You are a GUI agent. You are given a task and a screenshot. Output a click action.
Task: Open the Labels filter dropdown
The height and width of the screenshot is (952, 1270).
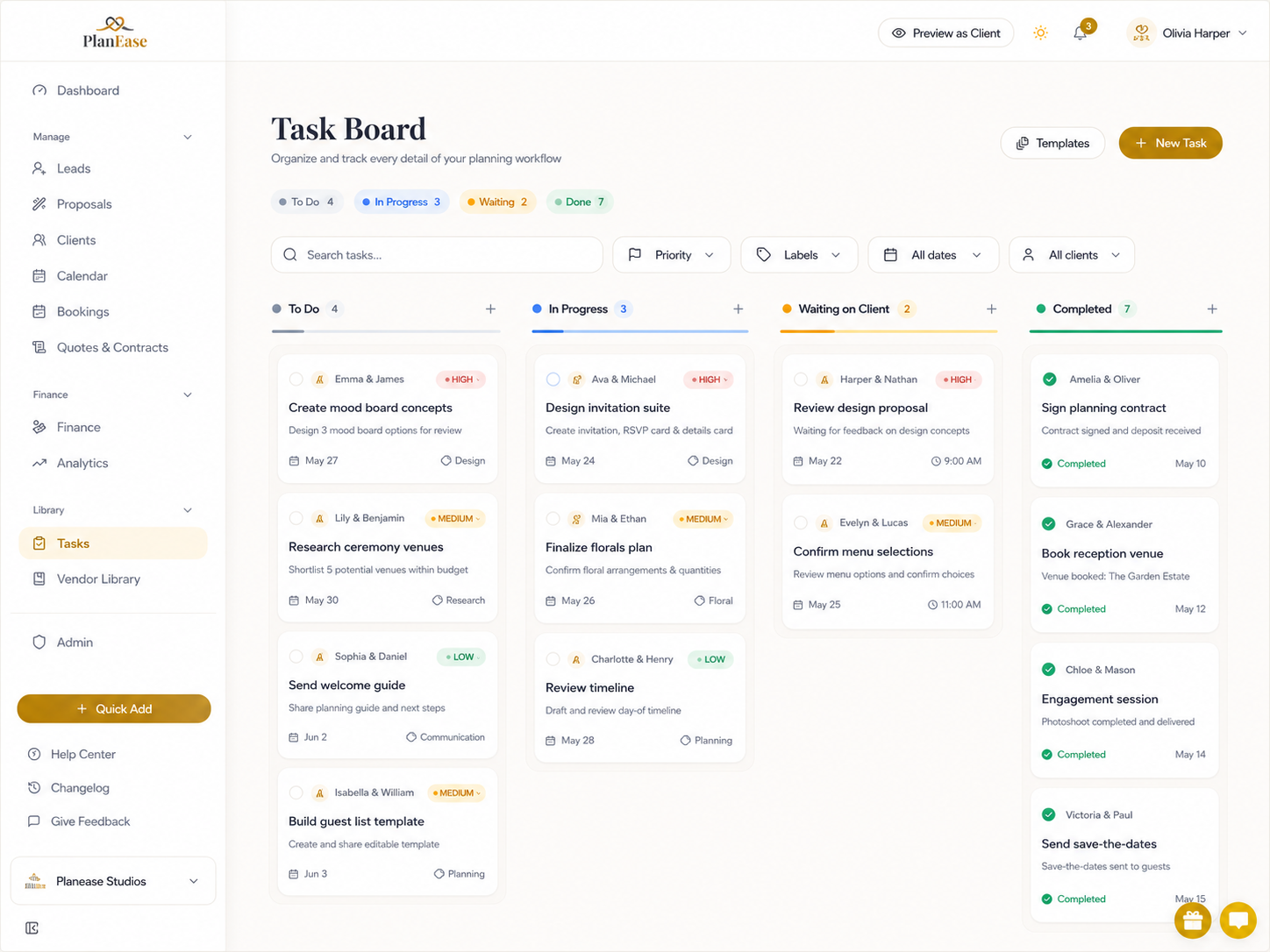tap(800, 255)
